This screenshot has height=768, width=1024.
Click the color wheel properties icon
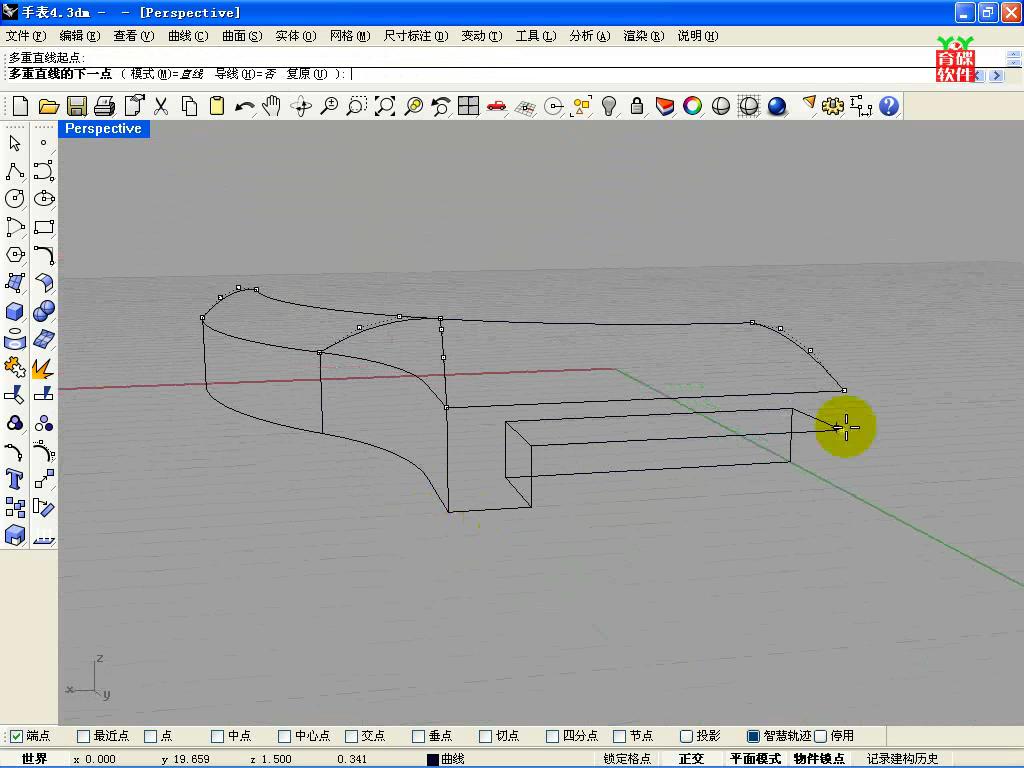point(692,106)
